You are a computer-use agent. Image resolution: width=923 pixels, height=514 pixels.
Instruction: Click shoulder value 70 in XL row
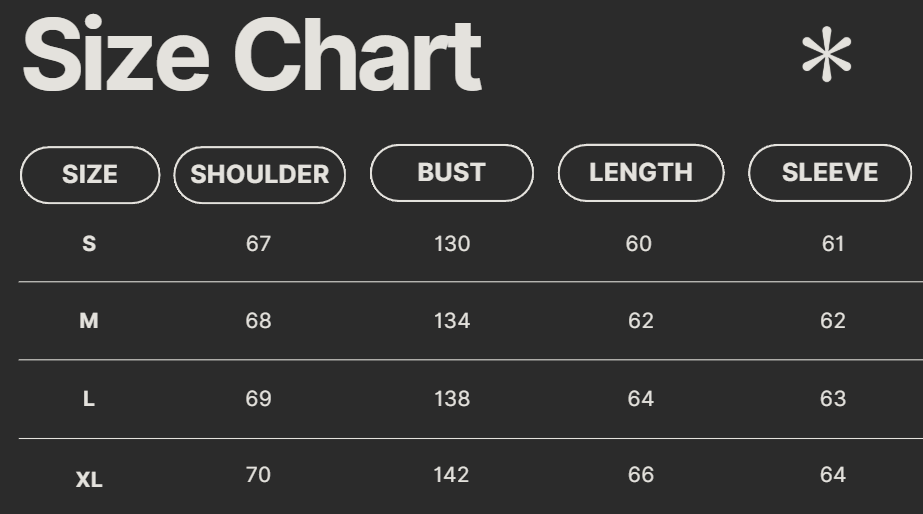coord(258,475)
